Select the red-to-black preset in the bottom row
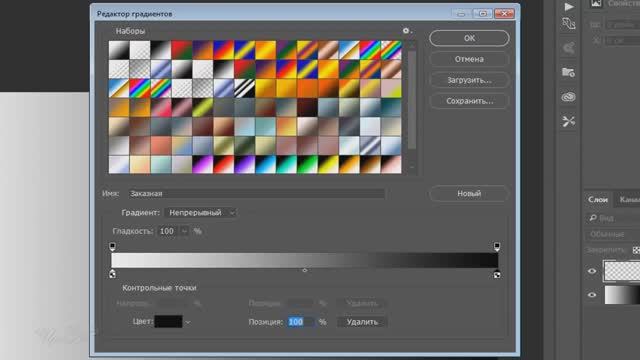 (x=224, y=164)
